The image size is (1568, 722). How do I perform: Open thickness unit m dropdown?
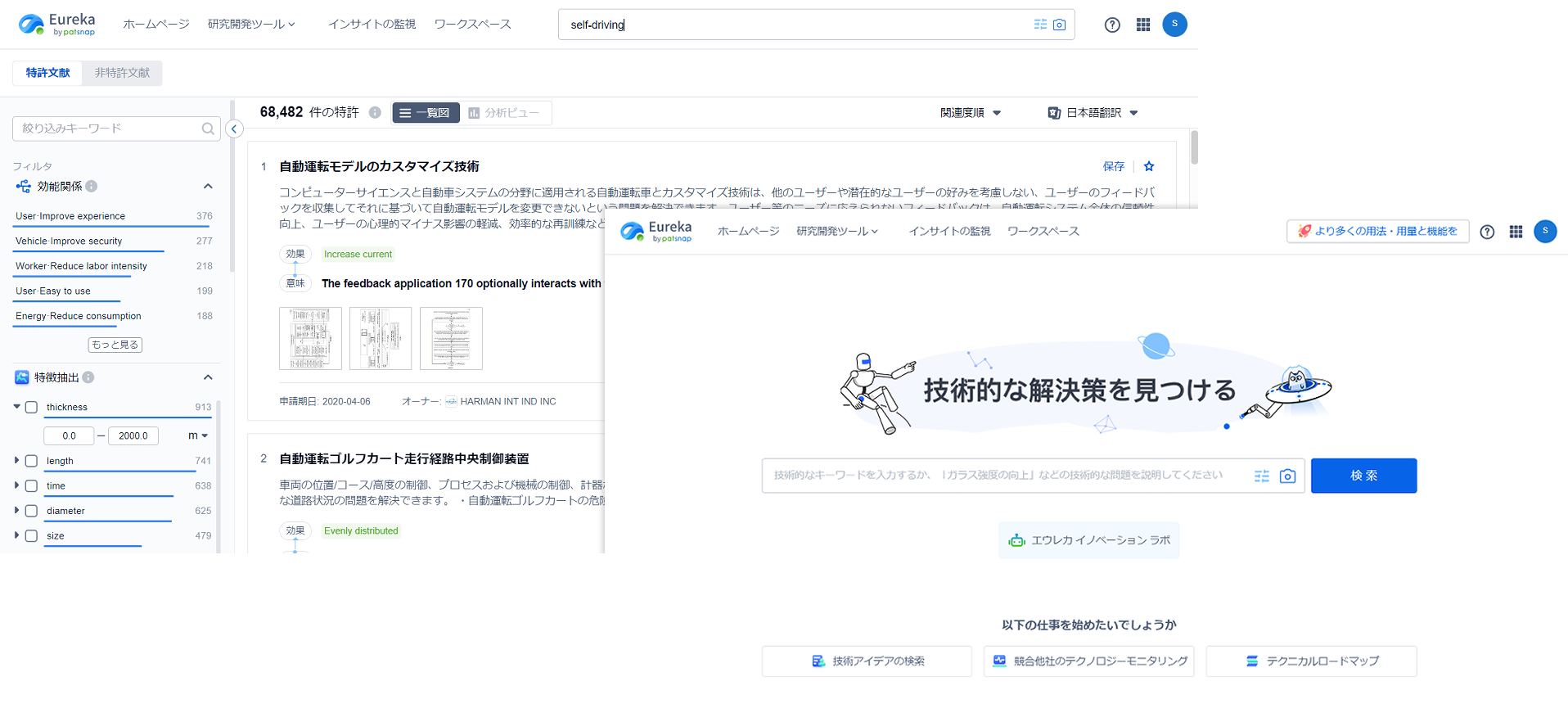click(198, 436)
